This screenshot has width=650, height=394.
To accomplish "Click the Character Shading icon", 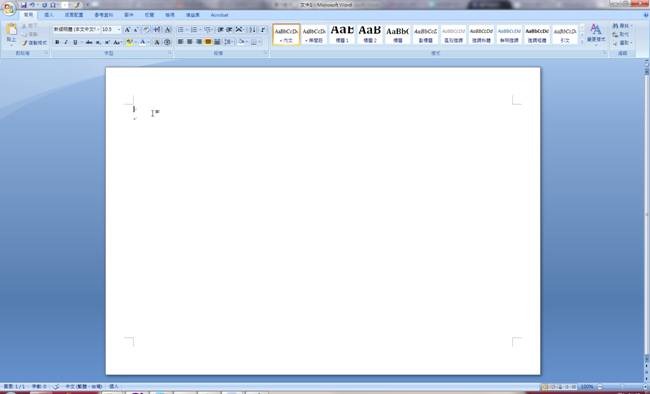I will [157, 42].
